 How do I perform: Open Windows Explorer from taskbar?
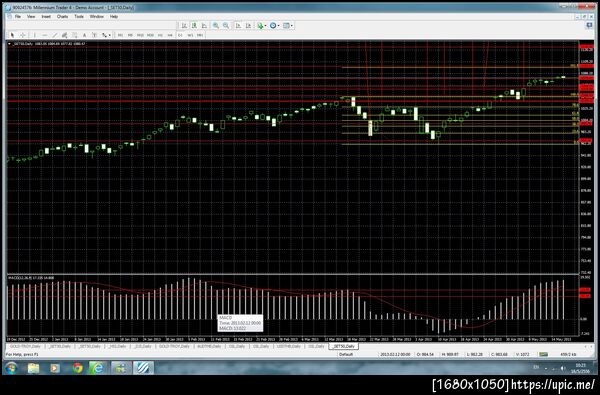34,368
